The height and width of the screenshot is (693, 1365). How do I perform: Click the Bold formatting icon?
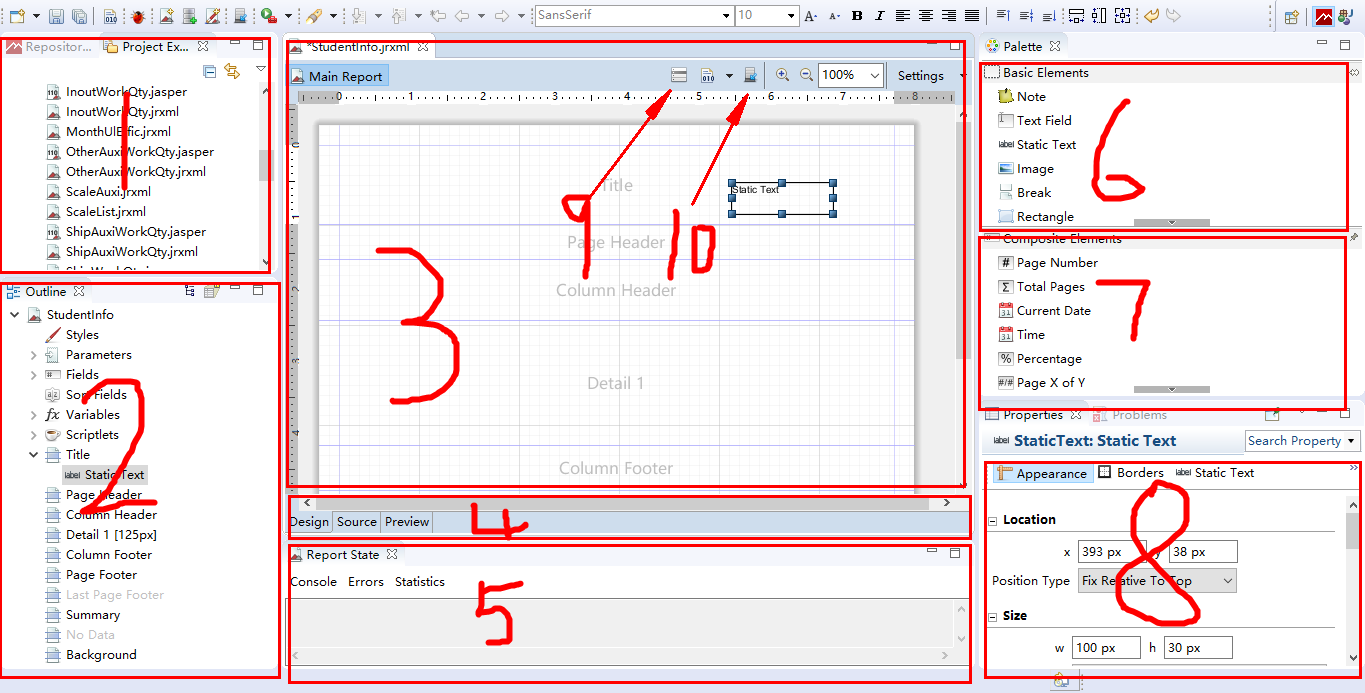pyautogui.click(x=857, y=16)
